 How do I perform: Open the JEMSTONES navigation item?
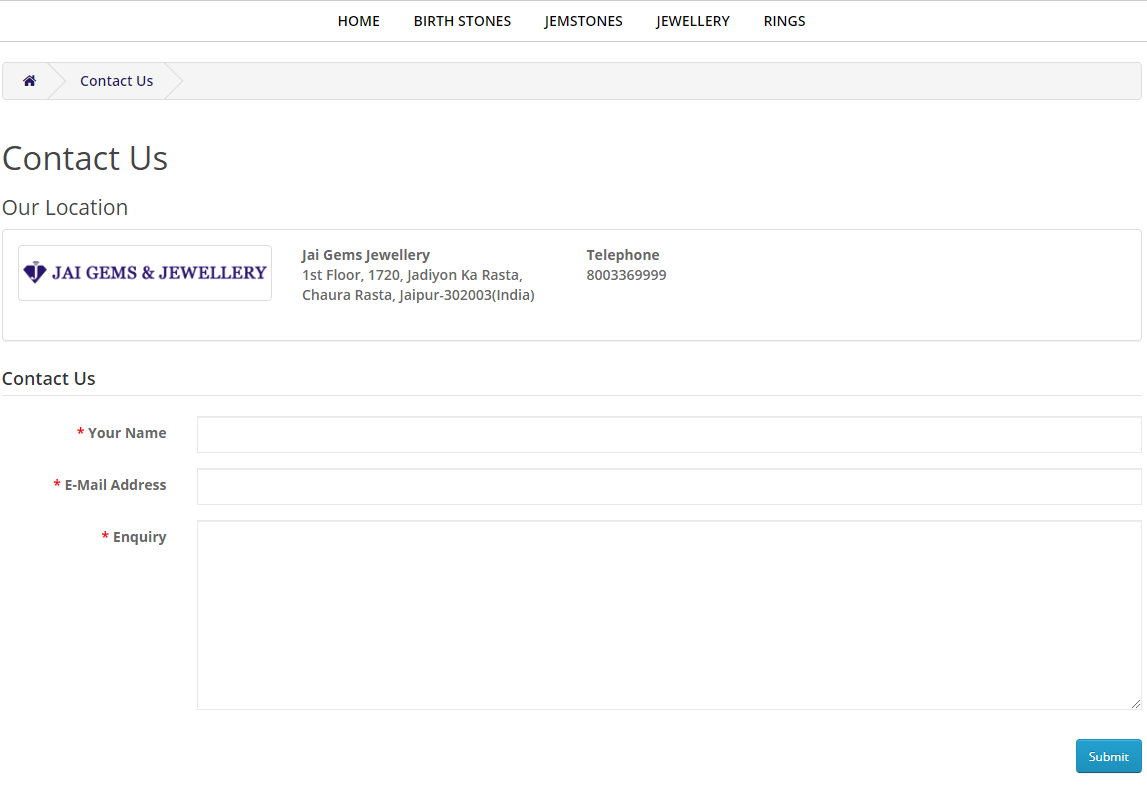pos(583,21)
